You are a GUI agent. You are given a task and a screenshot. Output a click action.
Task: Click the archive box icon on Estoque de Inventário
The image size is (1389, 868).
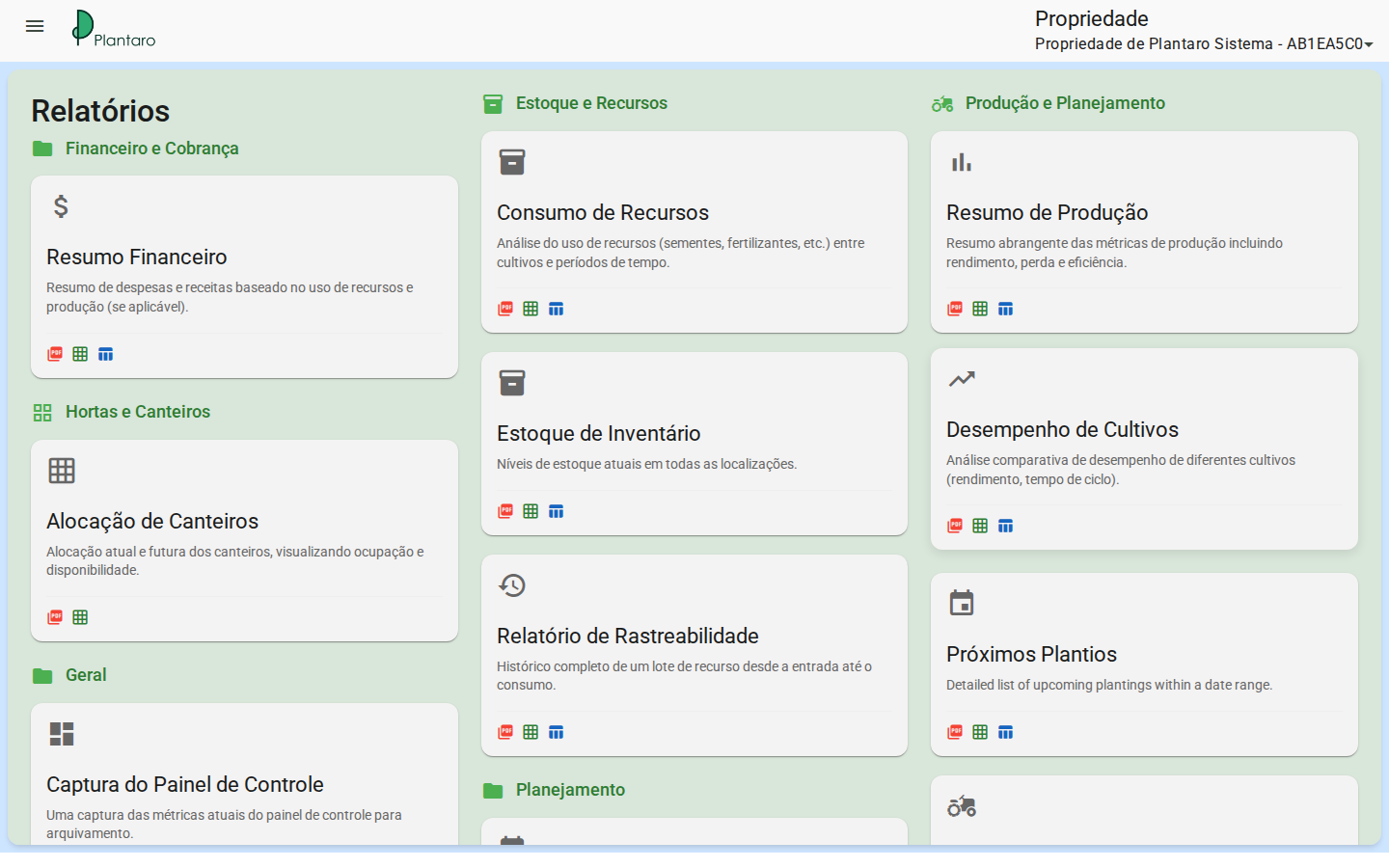tap(512, 383)
